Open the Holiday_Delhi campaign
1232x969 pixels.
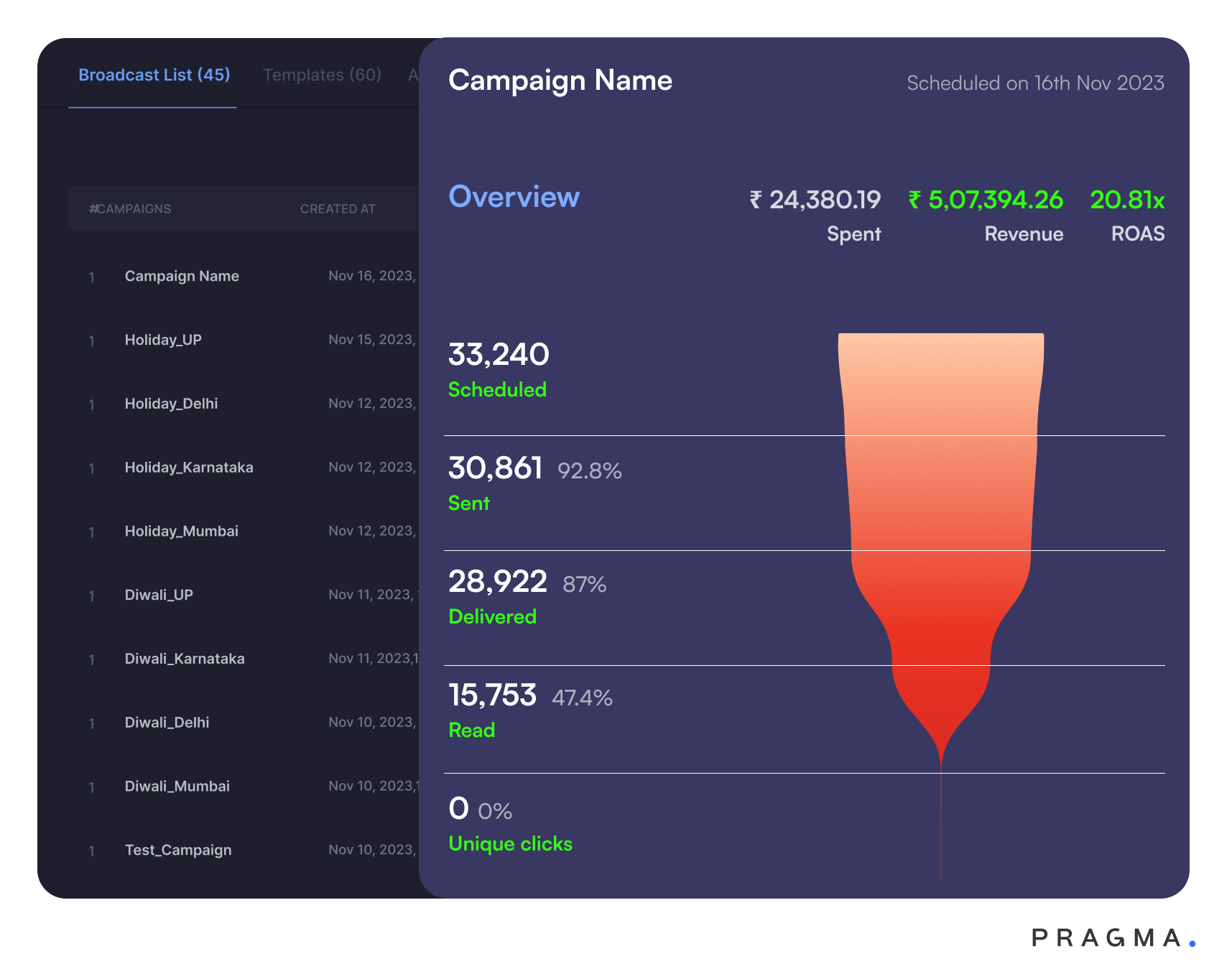[x=171, y=404]
